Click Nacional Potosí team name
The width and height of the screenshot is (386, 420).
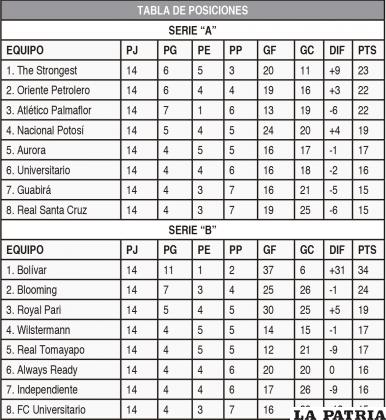point(50,130)
